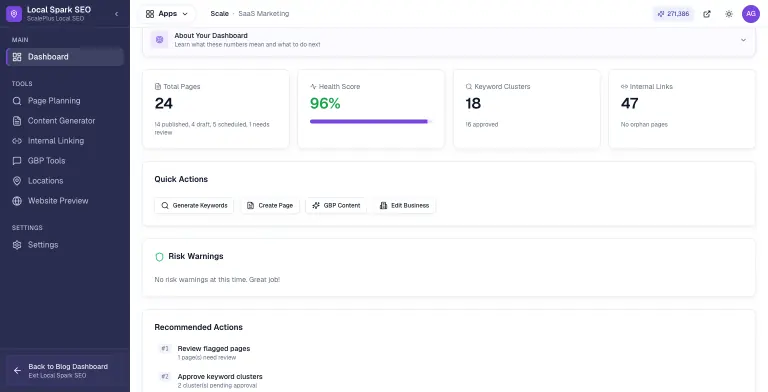Open the Apps dropdown
768x392 pixels.
pyautogui.click(x=167, y=14)
